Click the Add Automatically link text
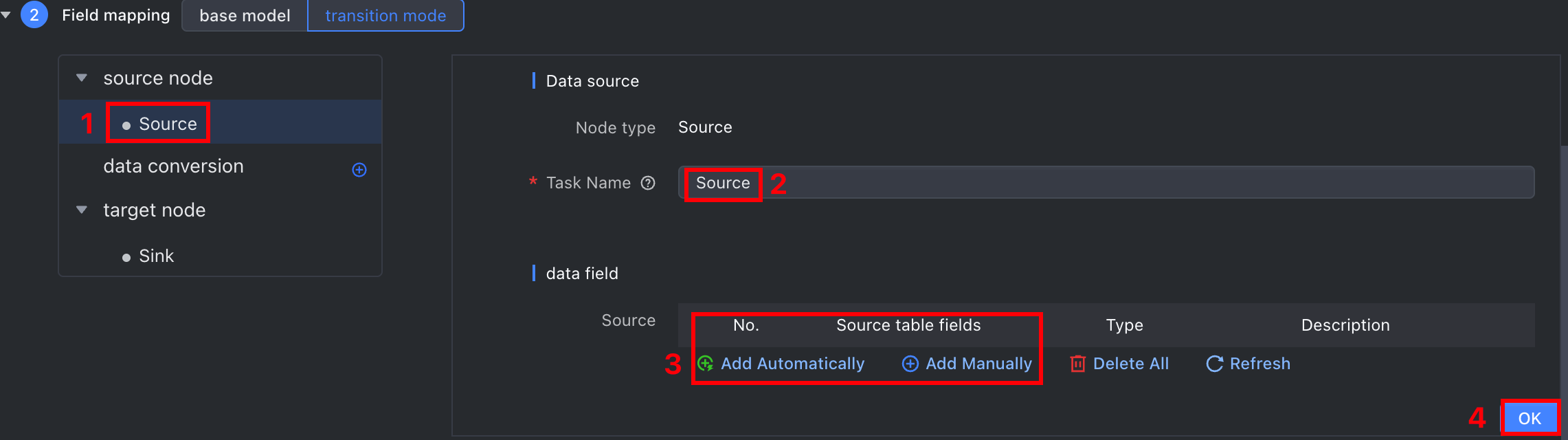 793,364
